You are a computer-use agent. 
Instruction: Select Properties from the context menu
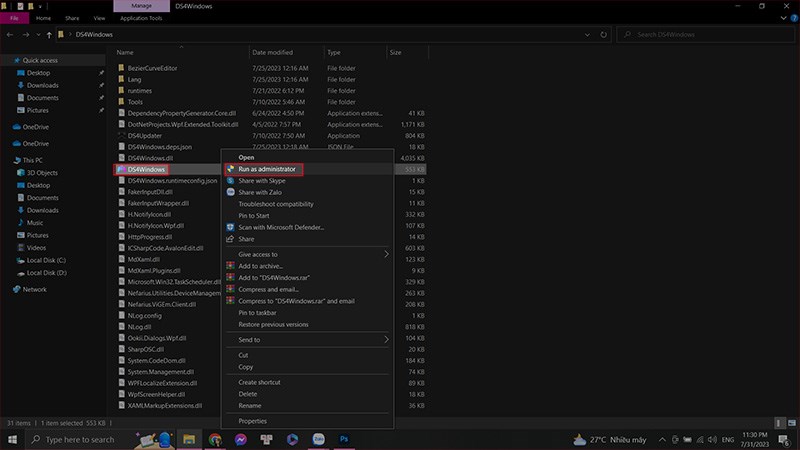(252, 421)
